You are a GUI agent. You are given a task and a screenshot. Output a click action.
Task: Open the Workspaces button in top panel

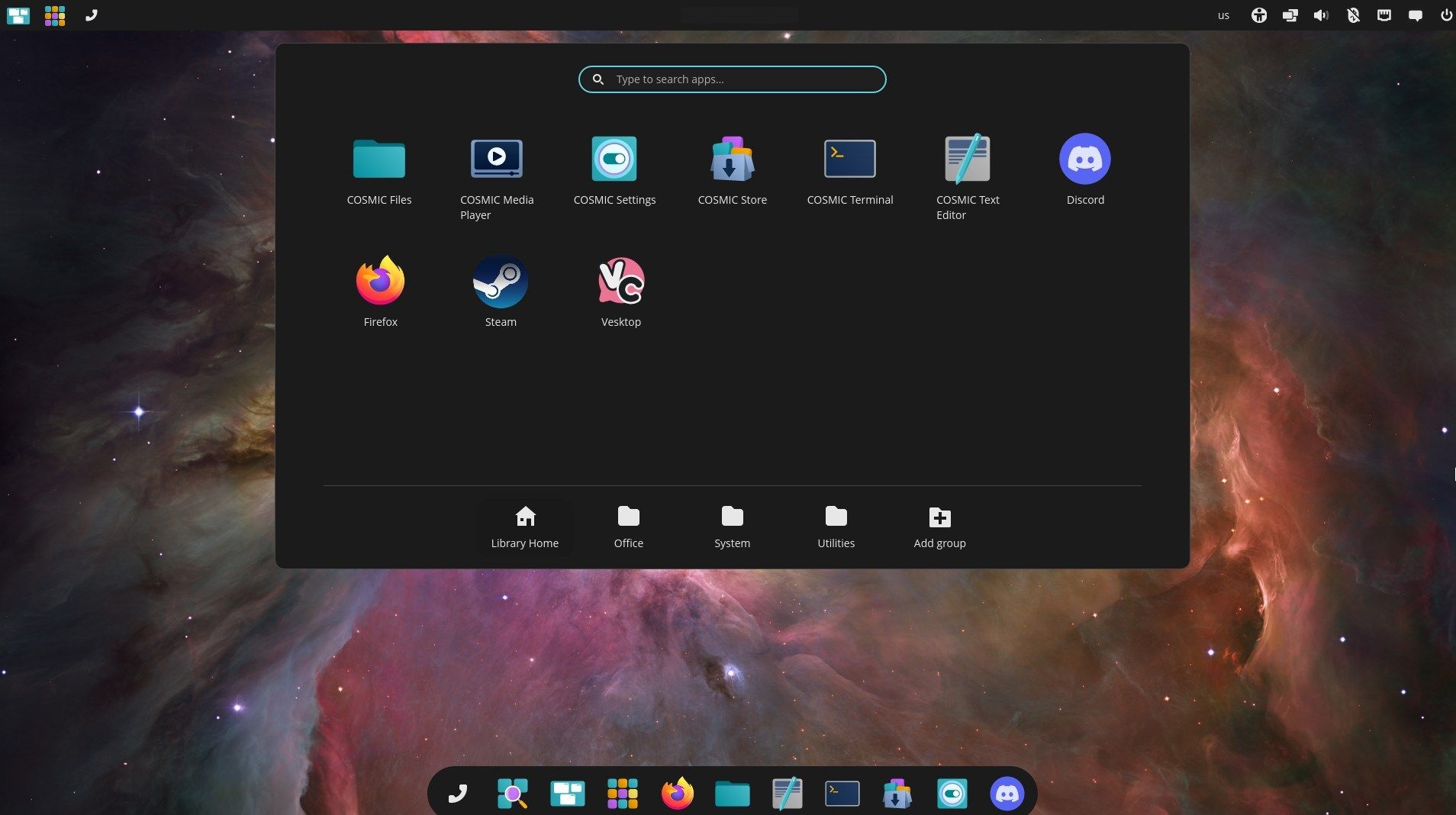pos(18,15)
